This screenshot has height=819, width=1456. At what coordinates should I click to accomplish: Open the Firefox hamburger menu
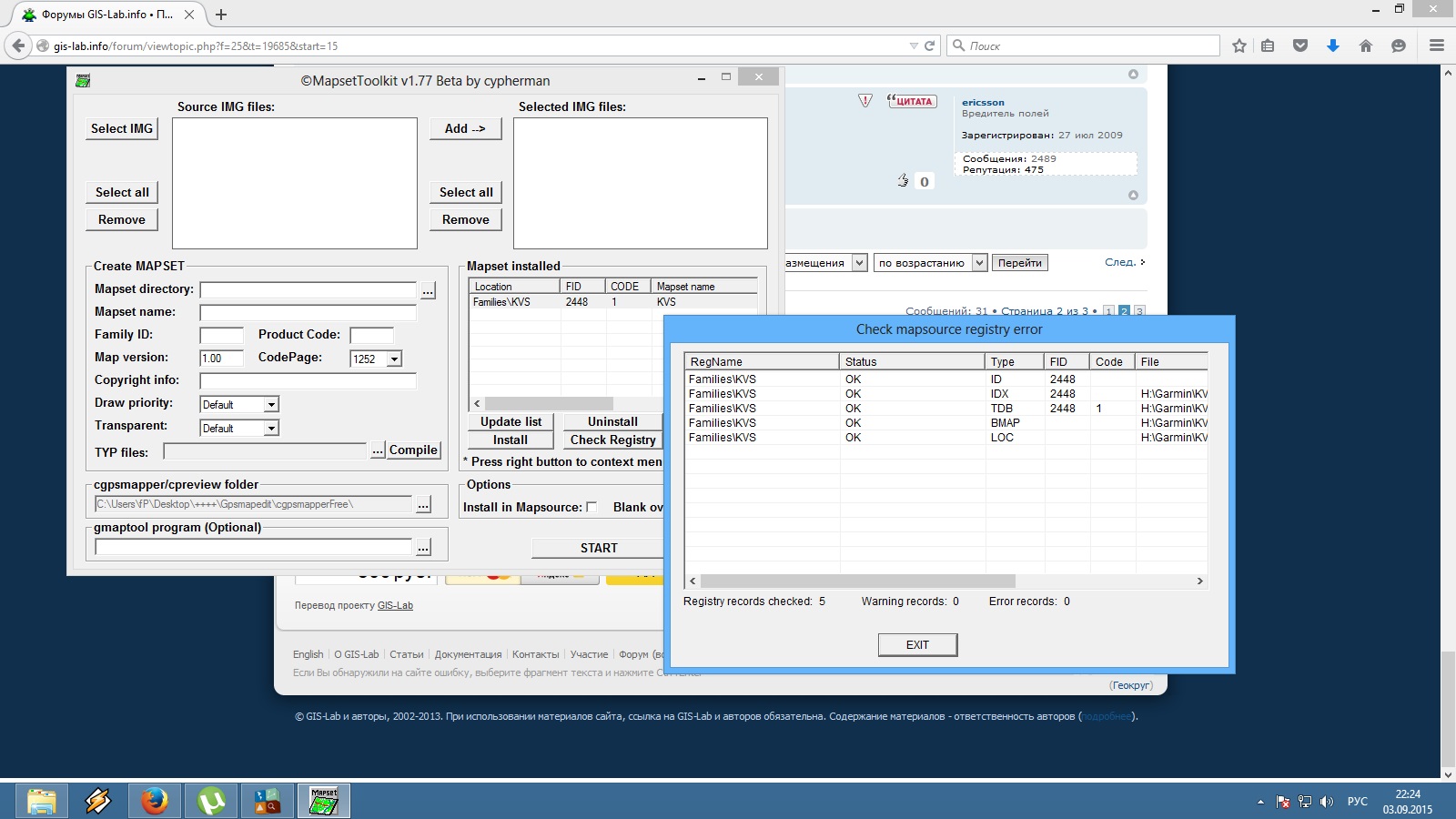(x=1437, y=45)
